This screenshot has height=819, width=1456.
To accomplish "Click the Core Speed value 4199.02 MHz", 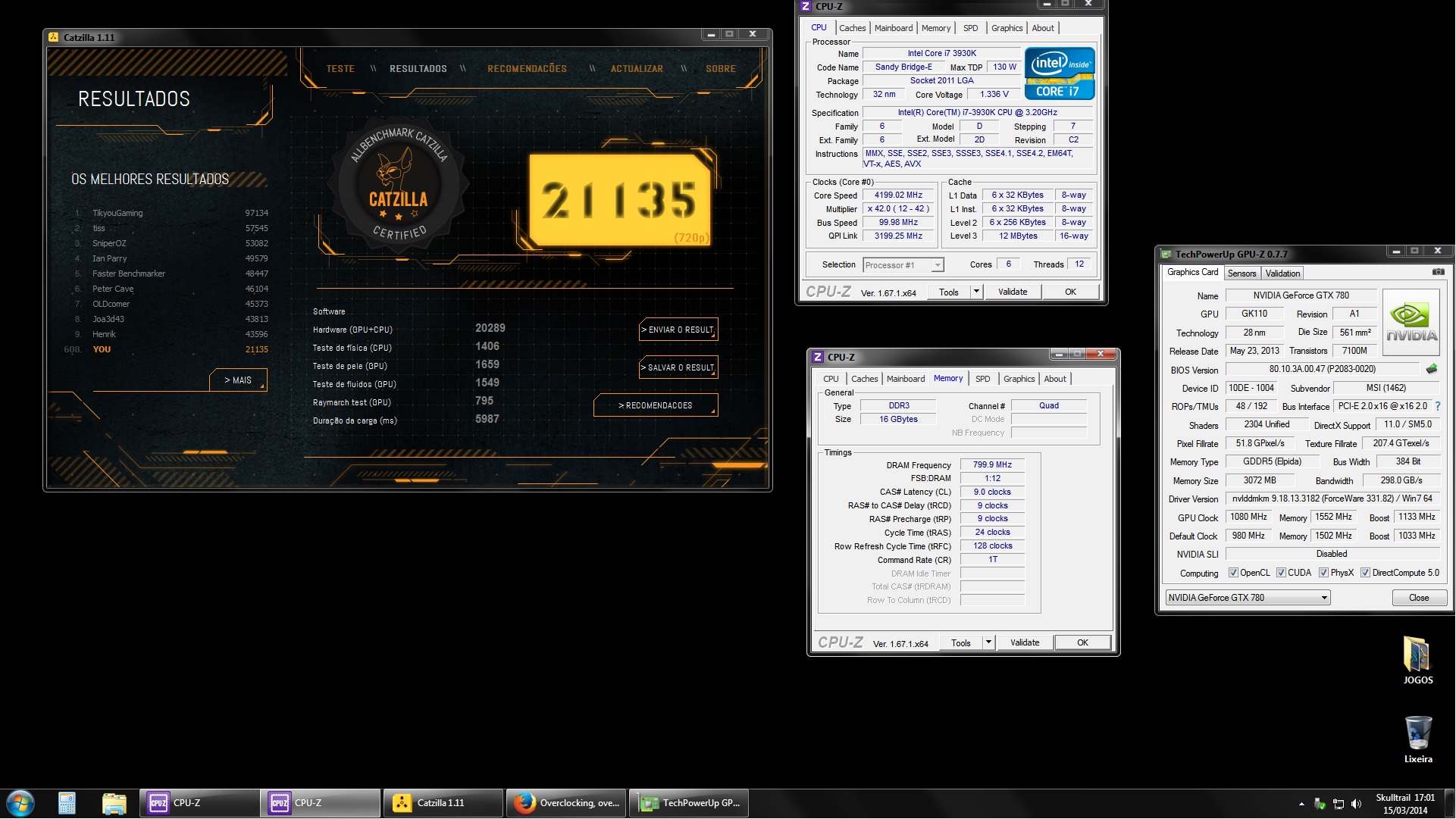I will (x=898, y=195).
